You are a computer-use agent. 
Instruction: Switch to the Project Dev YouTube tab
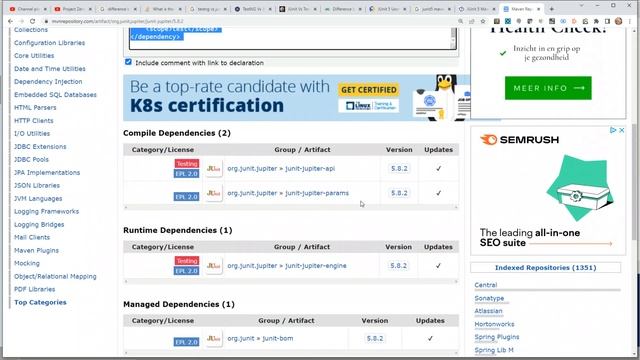[73, 9]
